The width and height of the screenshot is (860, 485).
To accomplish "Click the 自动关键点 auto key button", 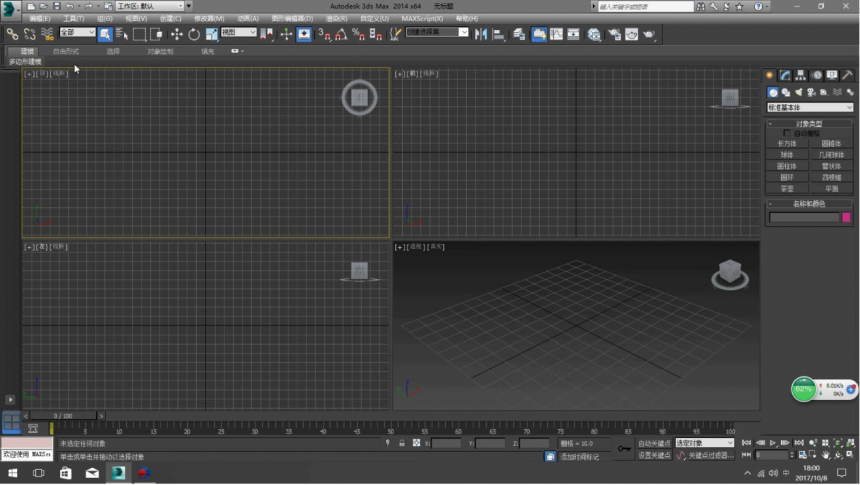I will pyautogui.click(x=654, y=443).
